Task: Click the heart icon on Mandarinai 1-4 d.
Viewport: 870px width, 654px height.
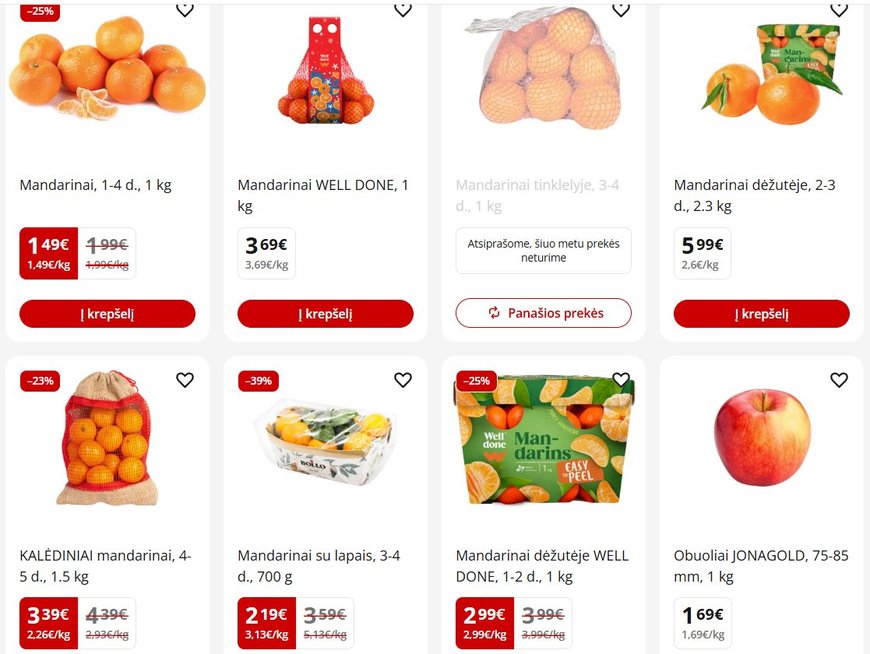Action: 184,10
